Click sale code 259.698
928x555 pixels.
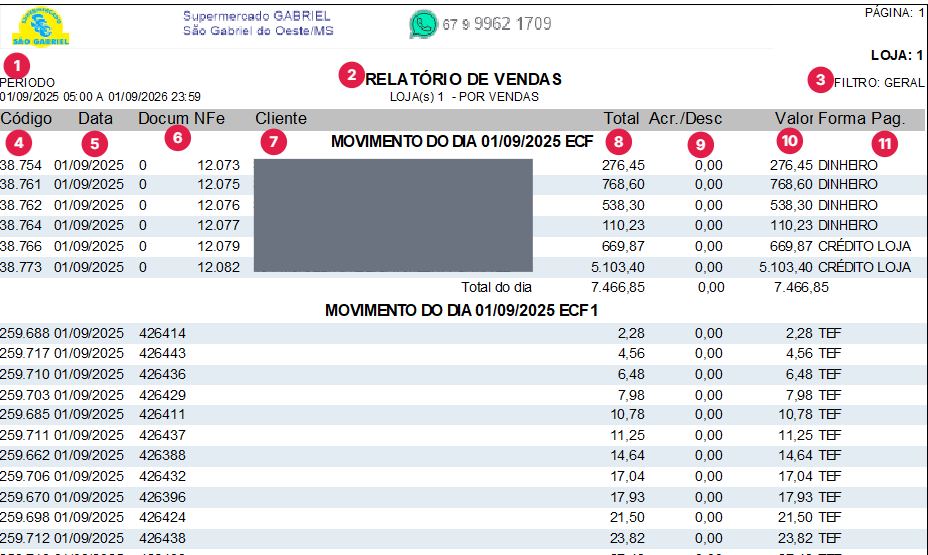[x=25, y=517]
